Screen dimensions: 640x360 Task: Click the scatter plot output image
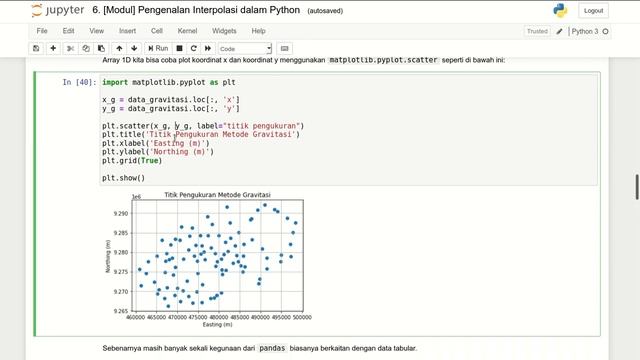coord(208,259)
